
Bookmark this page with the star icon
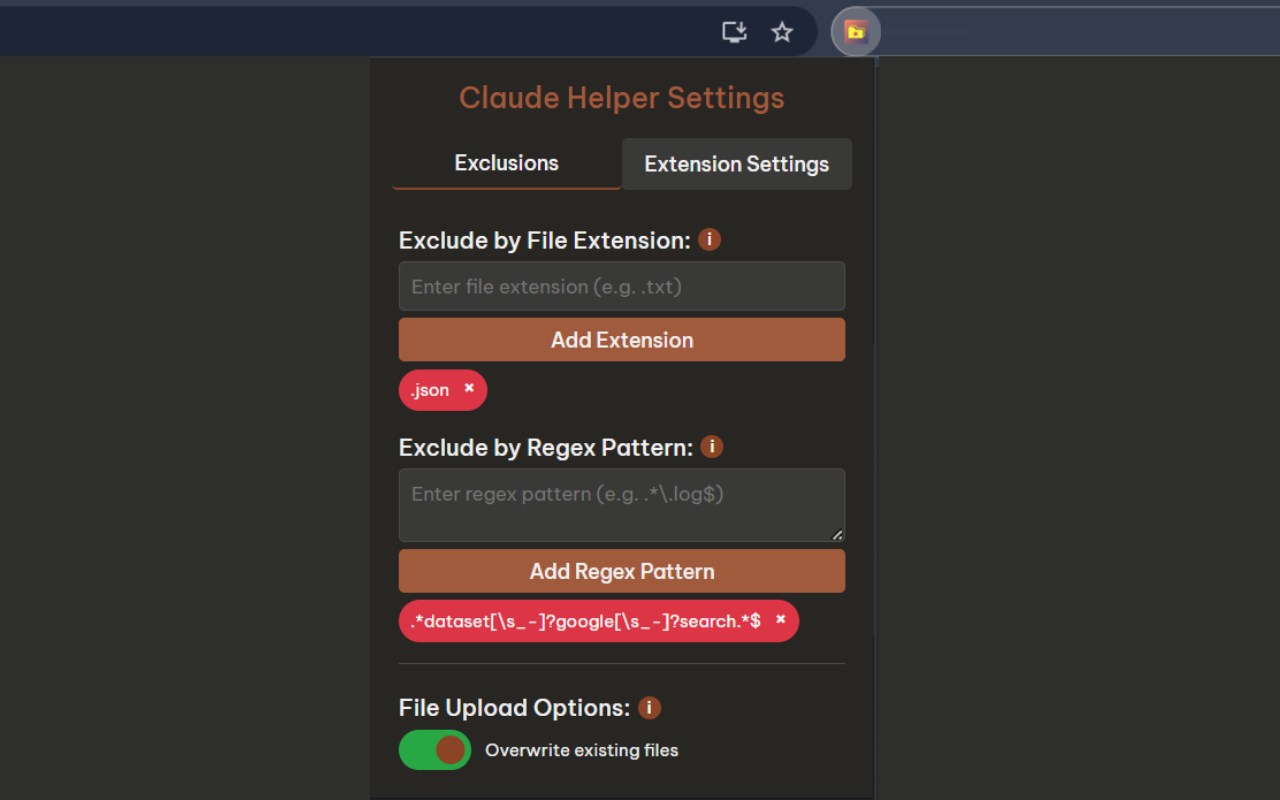pyautogui.click(x=782, y=32)
